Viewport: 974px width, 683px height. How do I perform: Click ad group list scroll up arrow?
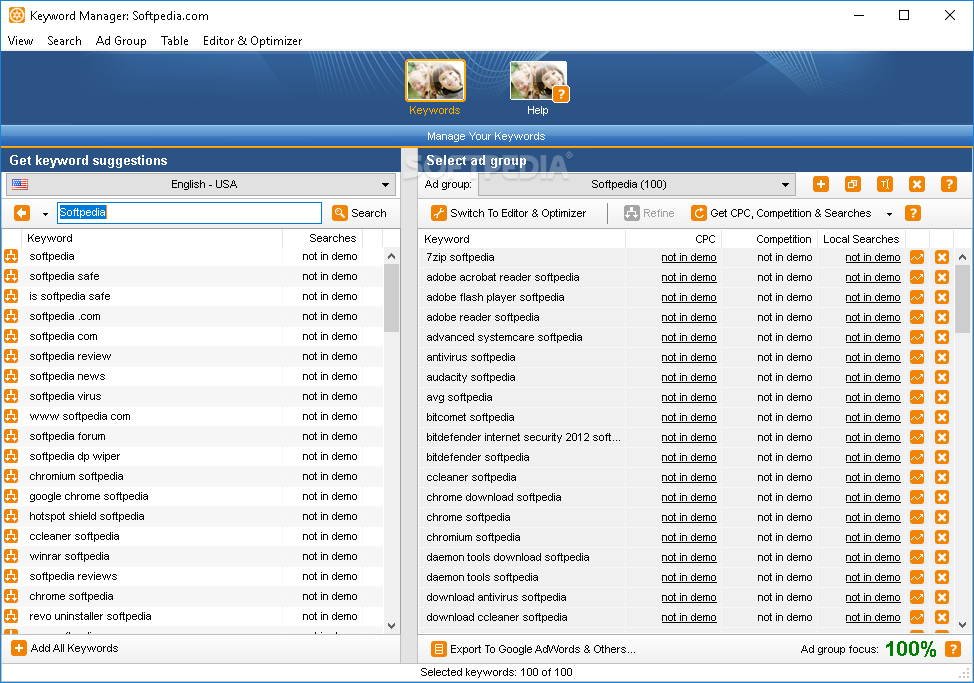[x=962, y=256]
